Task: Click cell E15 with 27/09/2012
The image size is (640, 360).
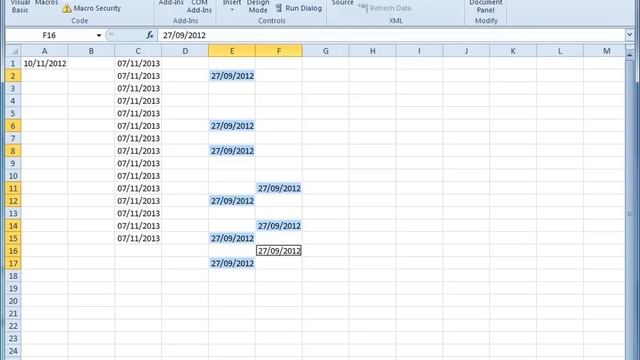Action: pos(232,238)
